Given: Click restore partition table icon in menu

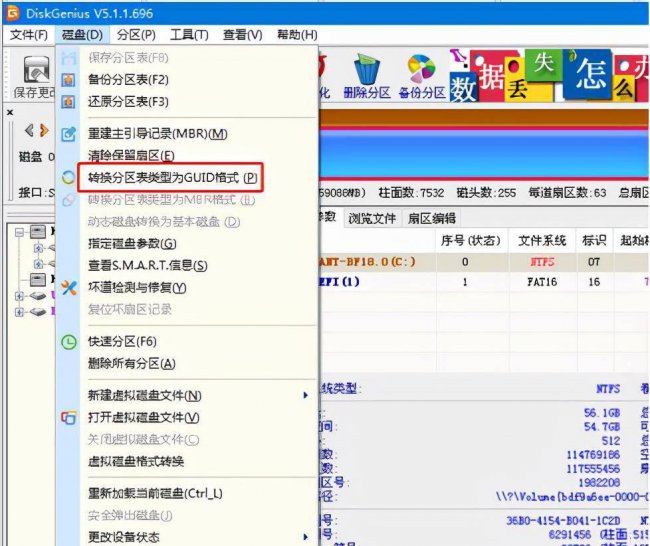Looking at the screenshot, I should pos(68,102).
